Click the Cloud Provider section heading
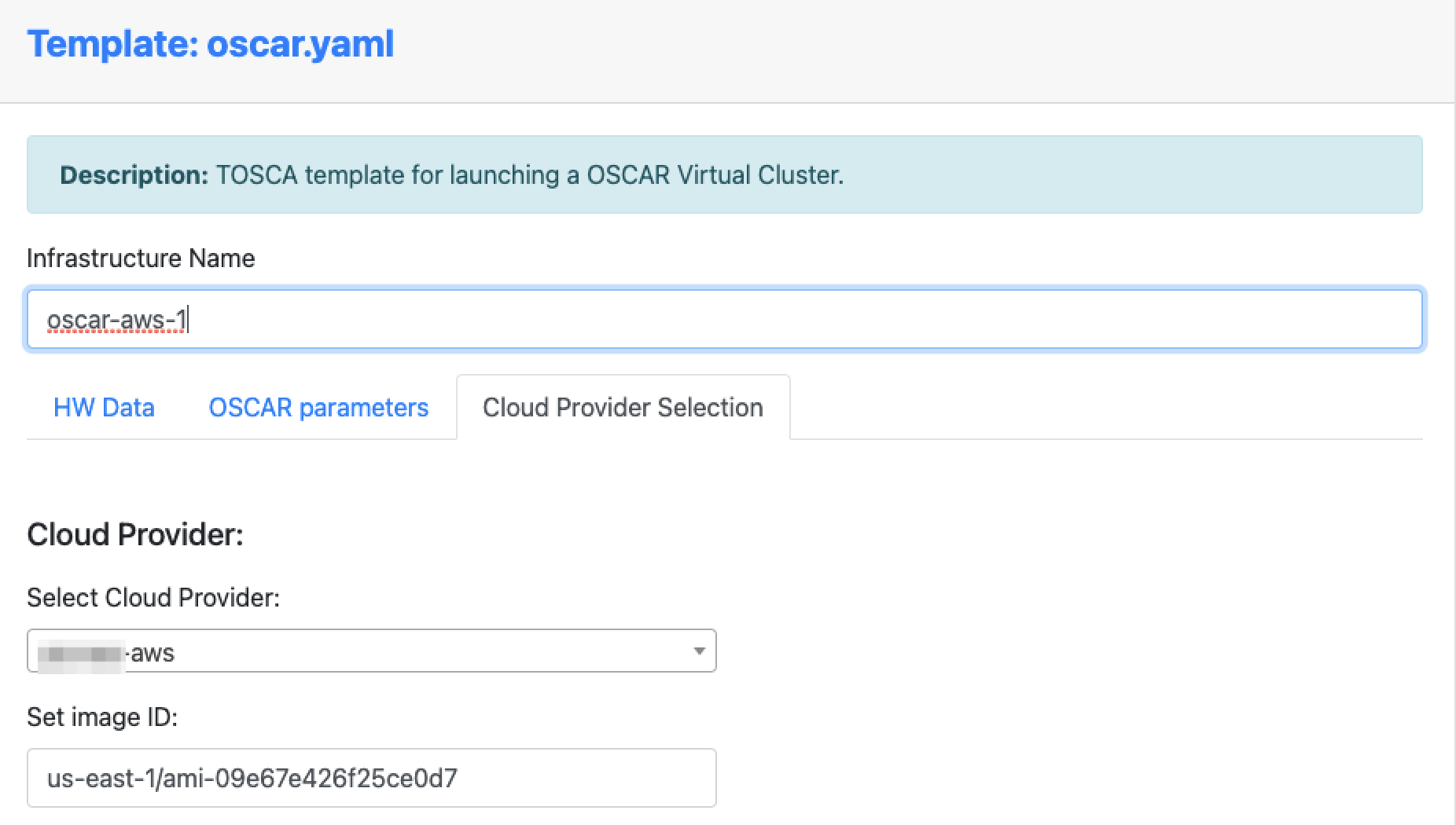Viewport: 1456px width, 825px height. [135, 534]
